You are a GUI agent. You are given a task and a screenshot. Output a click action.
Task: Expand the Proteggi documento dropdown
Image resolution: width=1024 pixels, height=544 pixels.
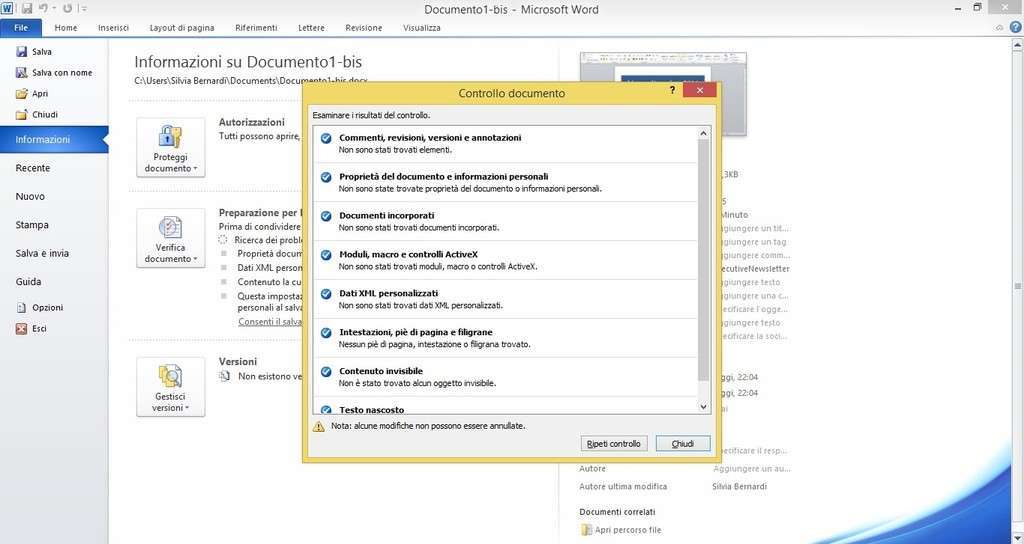pyautogui.click(x=170, y=148)
